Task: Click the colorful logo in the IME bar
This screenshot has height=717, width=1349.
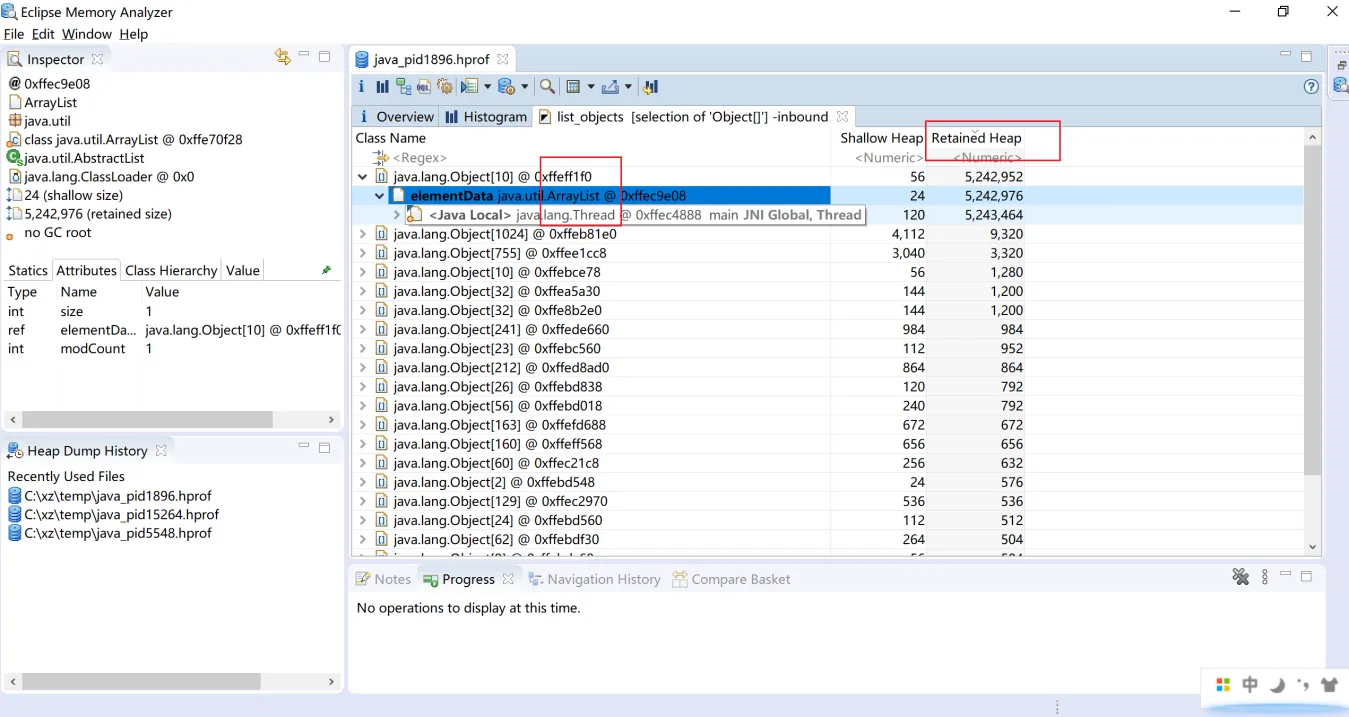Action: tap(1222, 685)
